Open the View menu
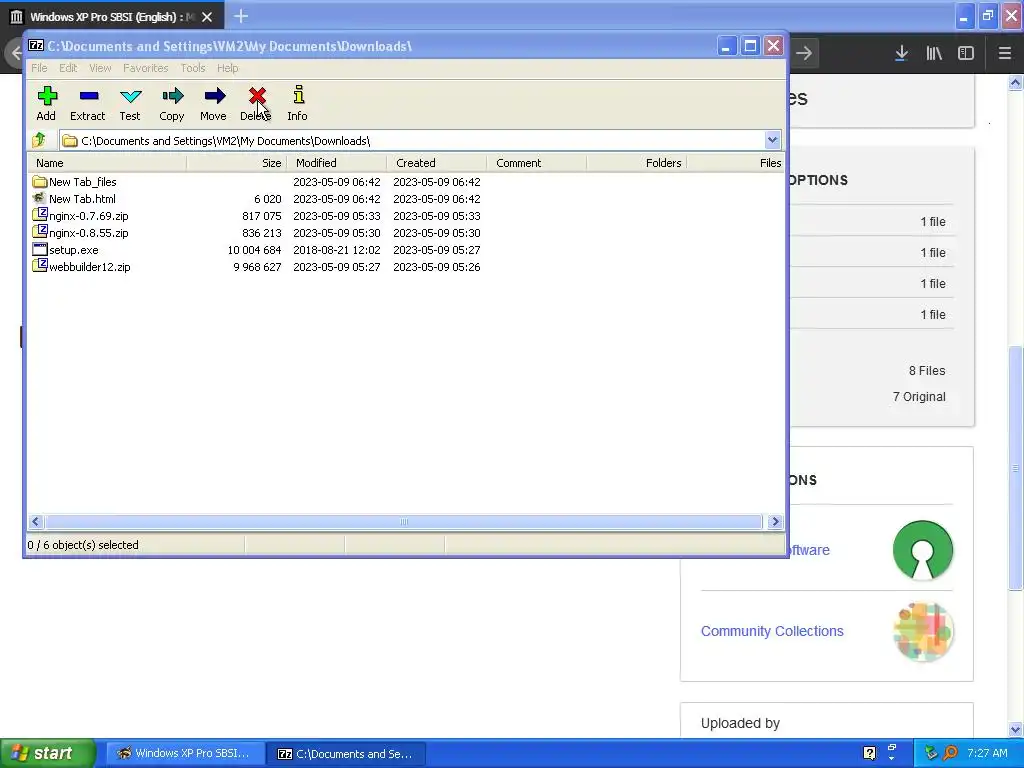The image size is (1024, 768). [100, 68]
